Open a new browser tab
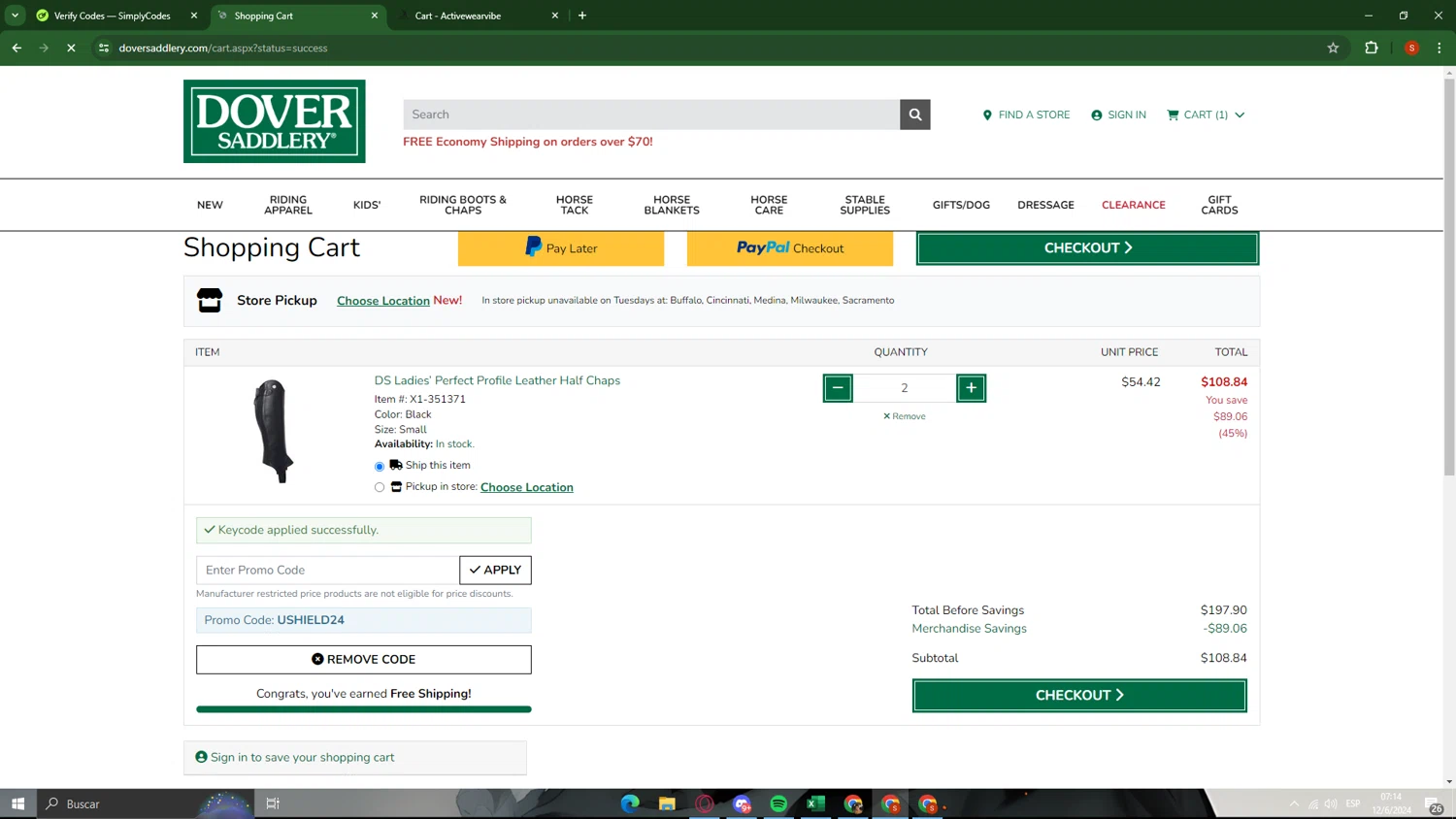This screenshot has height=819, width=1456. click(x=582, y=16)
